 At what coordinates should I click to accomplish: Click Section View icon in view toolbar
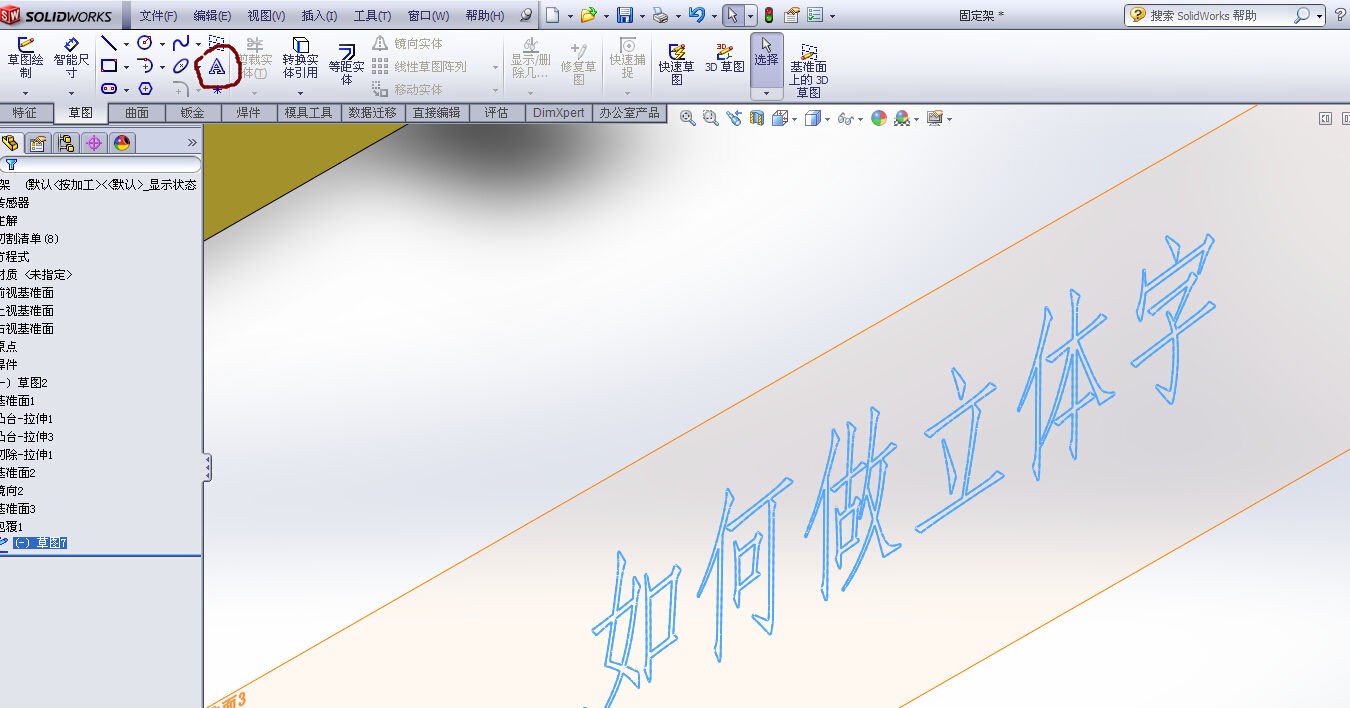pos(757,118)
